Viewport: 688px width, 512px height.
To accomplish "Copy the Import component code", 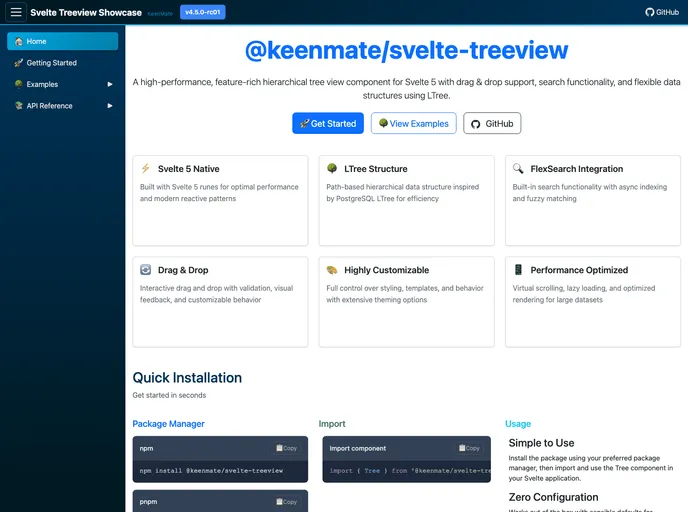I will (469, 448).
